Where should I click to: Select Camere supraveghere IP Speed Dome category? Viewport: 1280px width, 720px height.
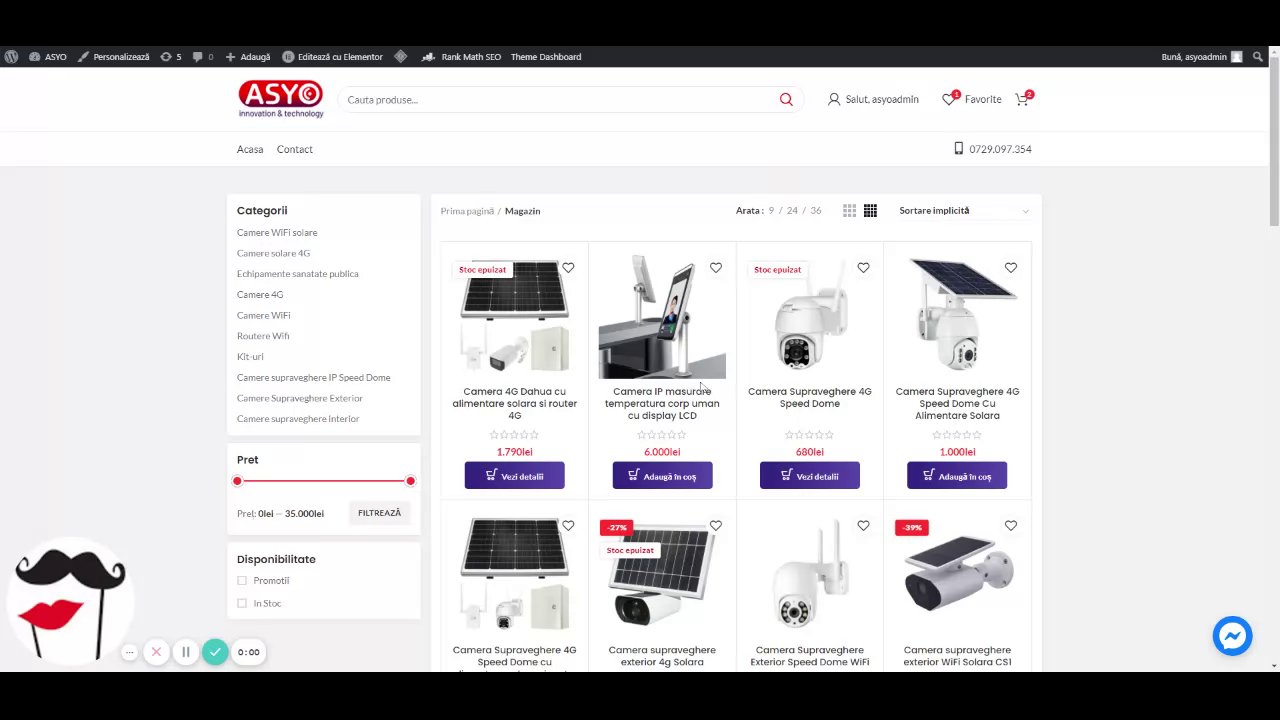tap(314, 378)
